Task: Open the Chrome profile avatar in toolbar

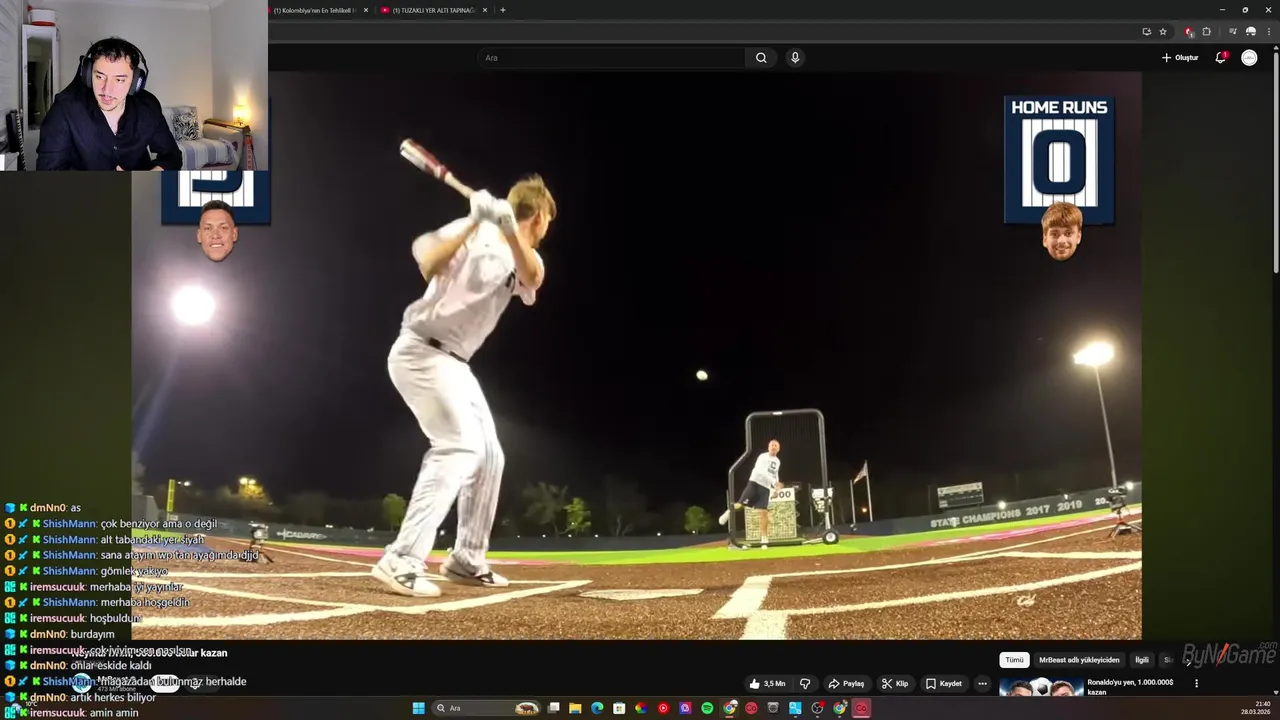Action: click(1251, 31)
